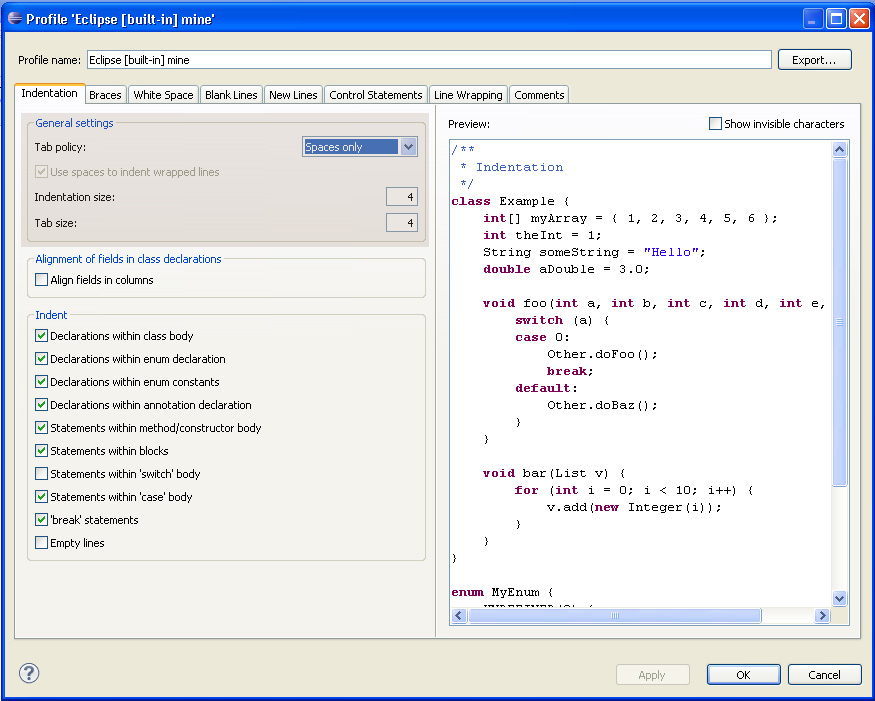Click the Profile name text field

429,60
